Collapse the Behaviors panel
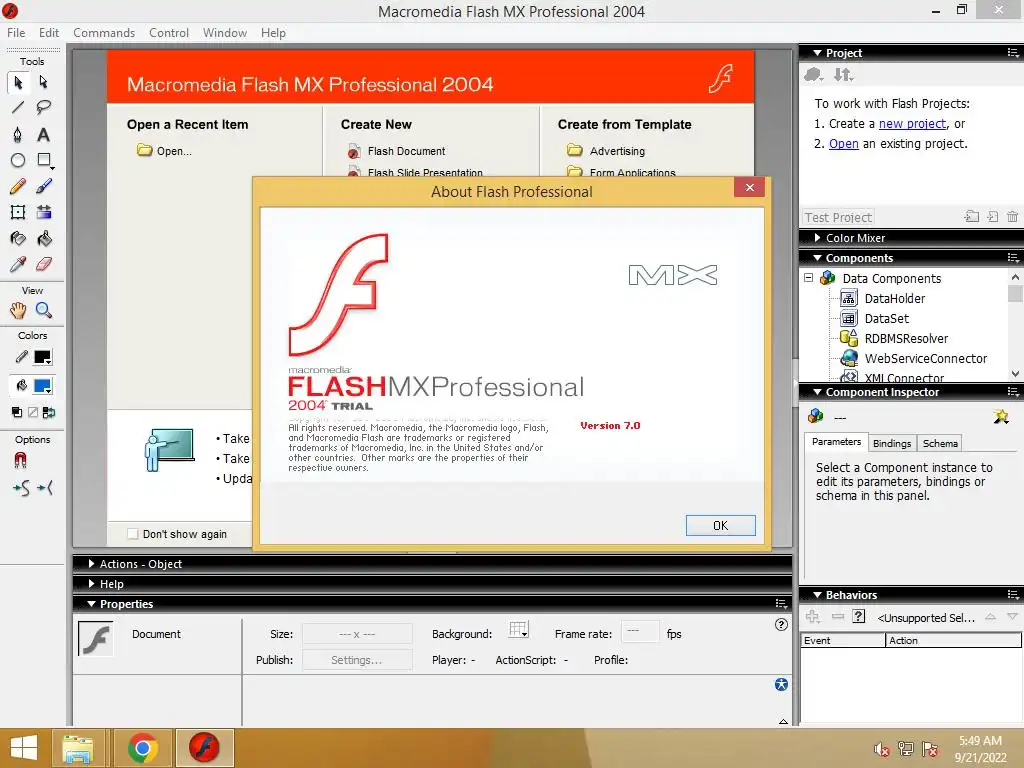The height and width of the screenshot is (768, 1024). (x=817, y=595)
